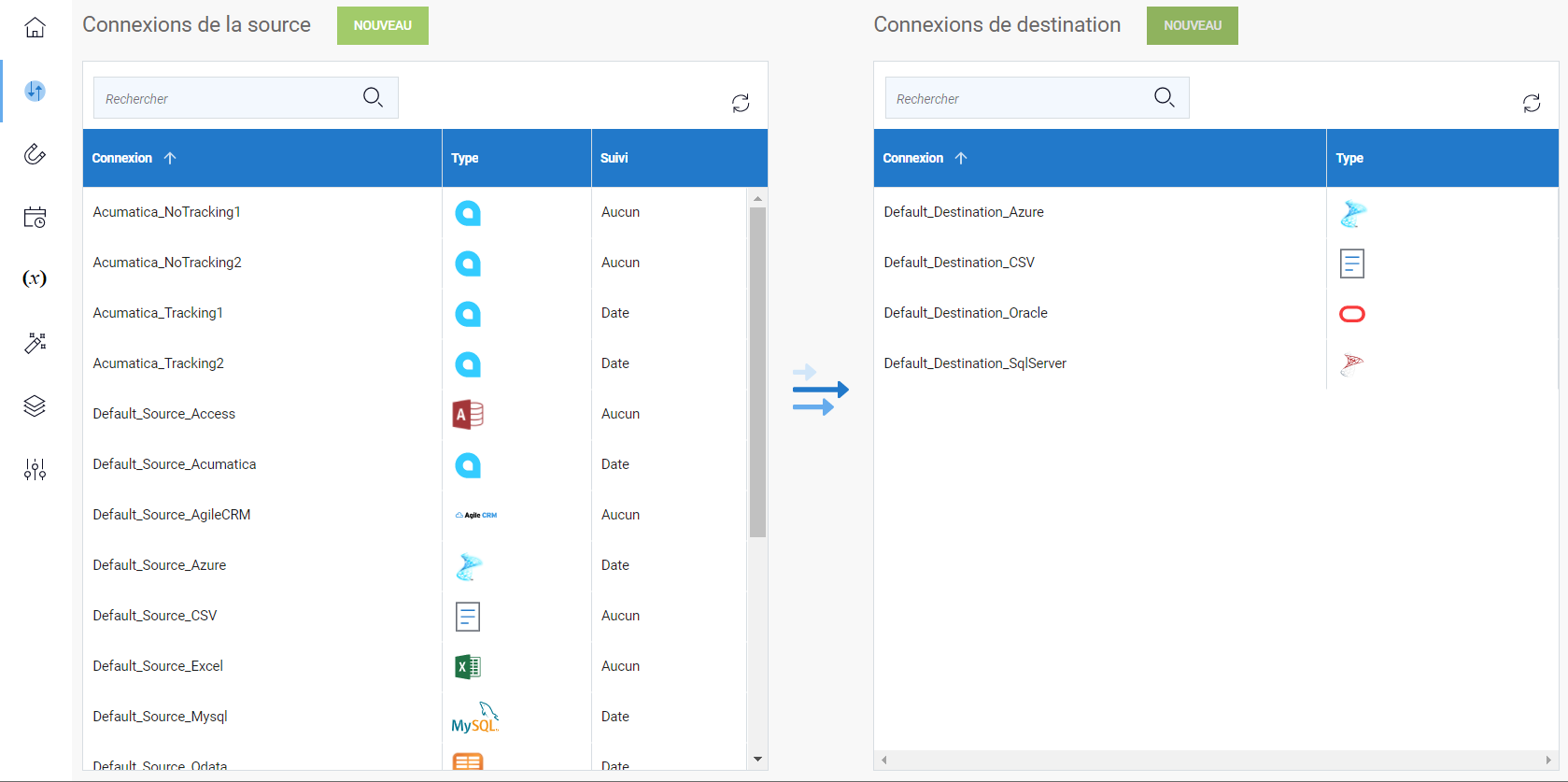Click the transfer arrows between panels
The image size is (1568, 782).
[820, 390]
